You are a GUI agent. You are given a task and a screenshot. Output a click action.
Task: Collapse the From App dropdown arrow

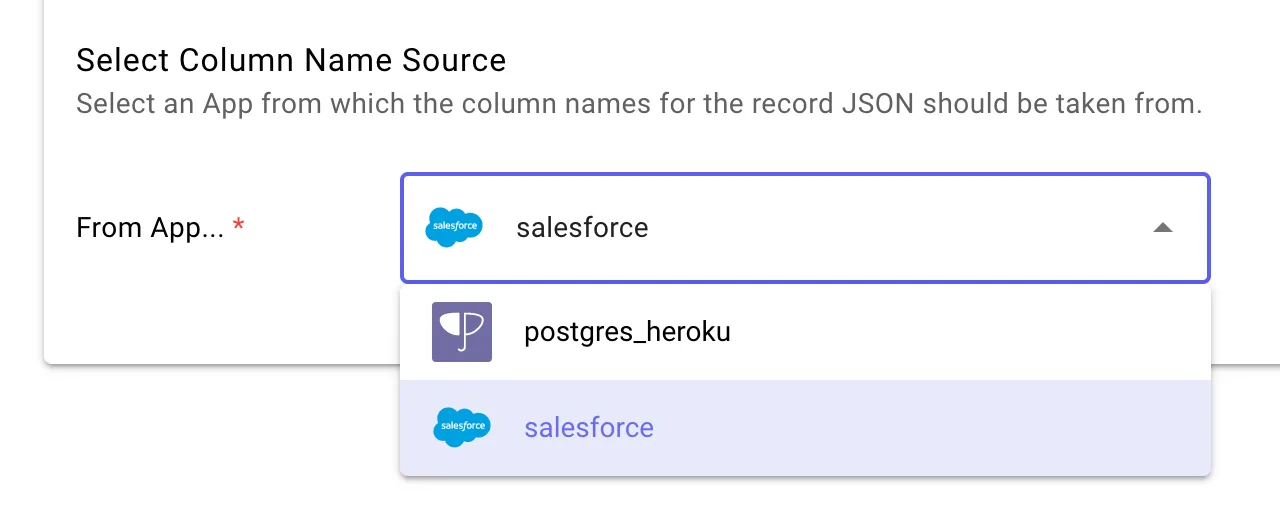(x=1162, y=228)
